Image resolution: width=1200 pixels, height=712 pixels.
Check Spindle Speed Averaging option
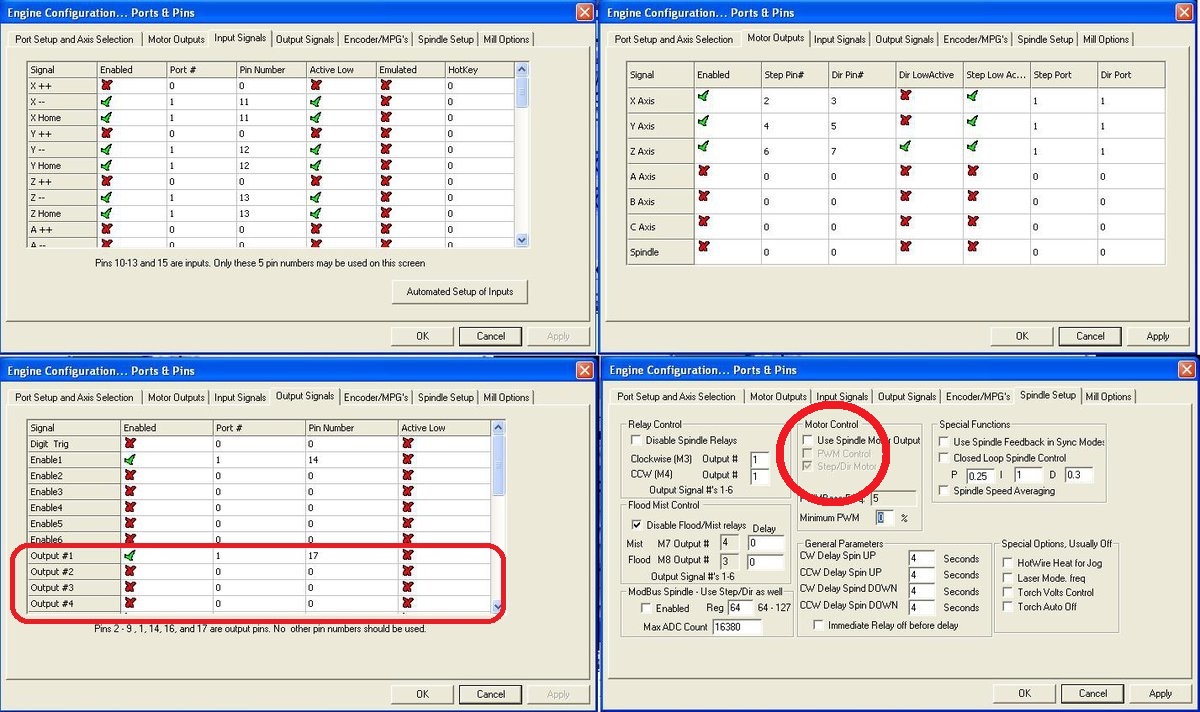coord(944,491)
